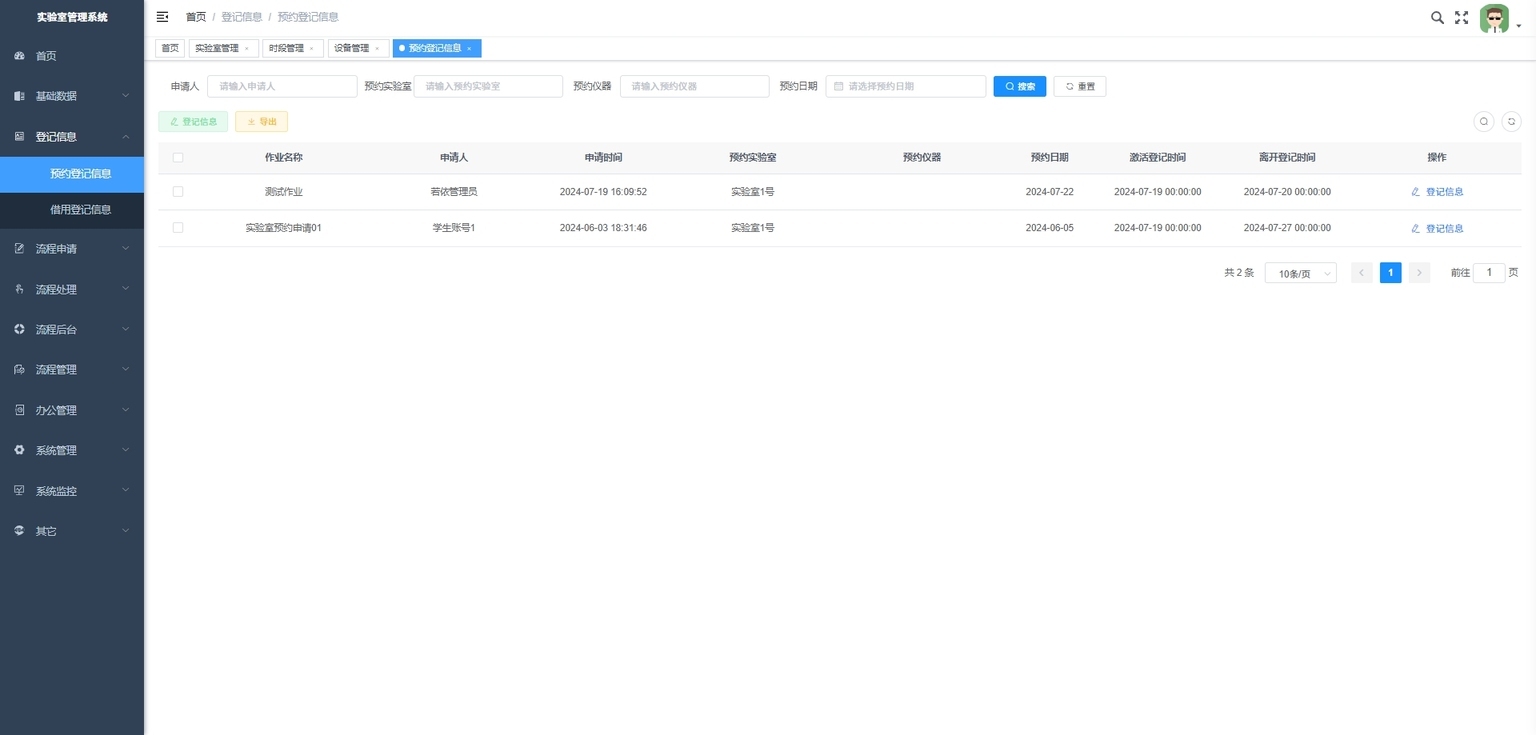Click the 前往 page number input
The height and width of the screenshot is (735, 1536).
1489,273
